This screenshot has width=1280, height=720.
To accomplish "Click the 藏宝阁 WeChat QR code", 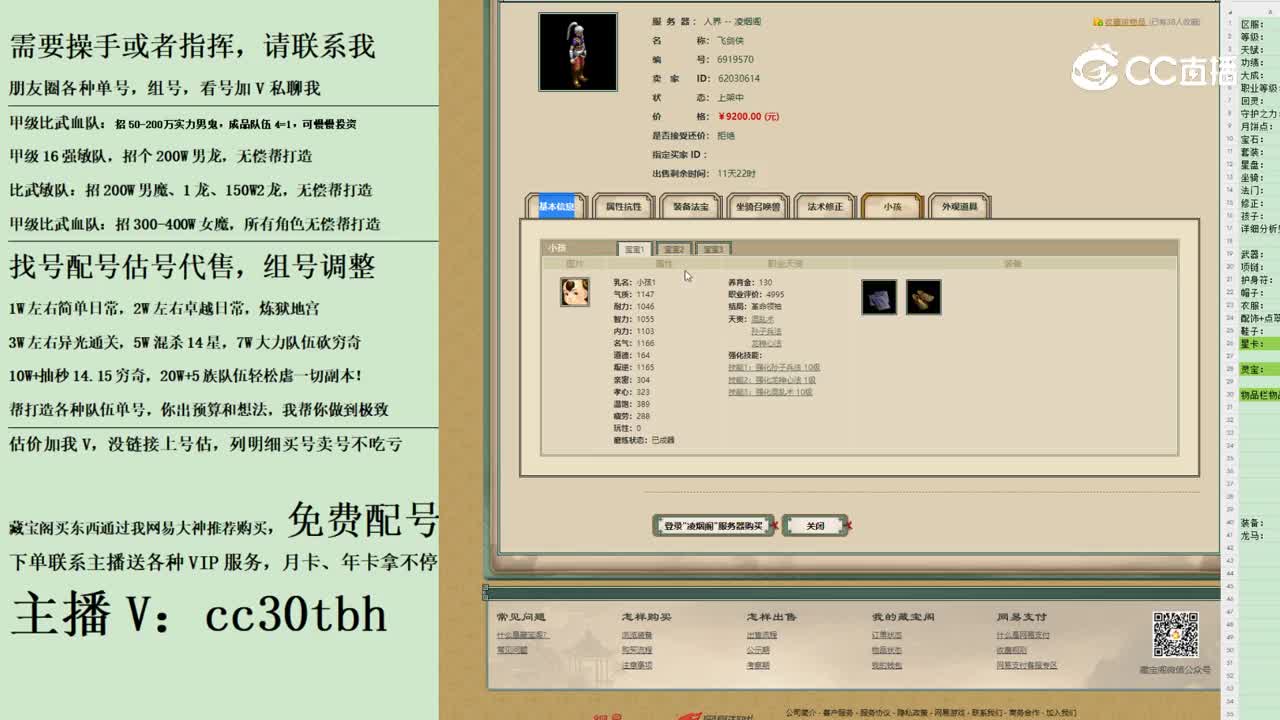I will pos(1175,635).
